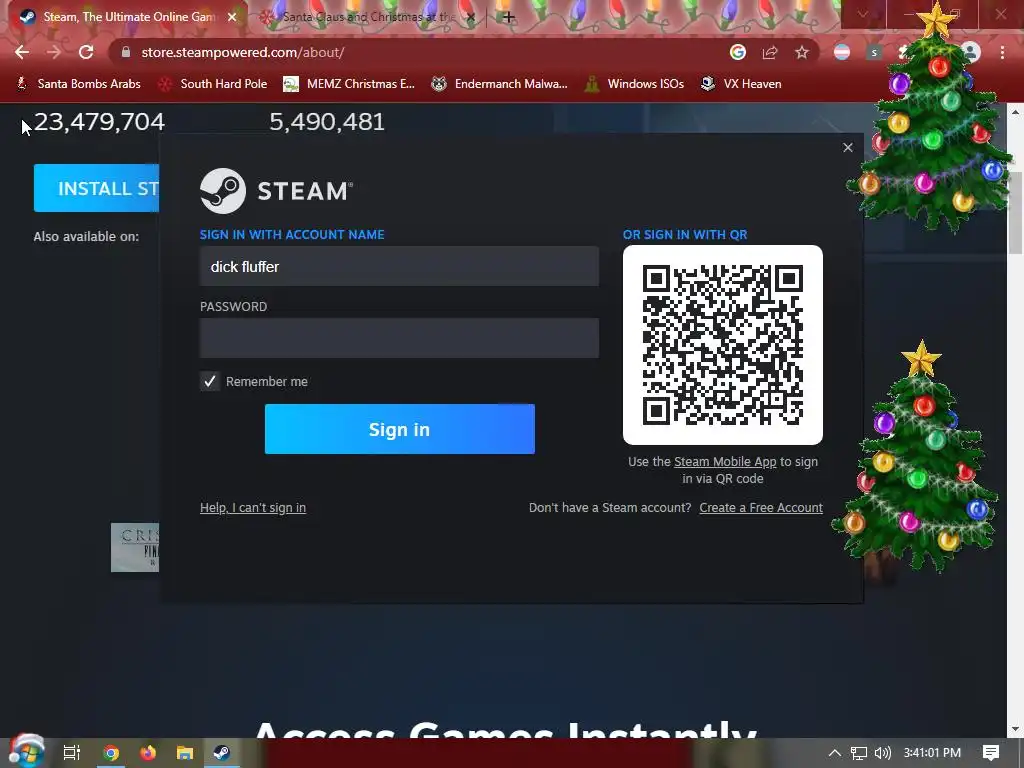1024x768 pixels.
Task: Close the Steam sign-in dialog
Action: coord(848,148)
